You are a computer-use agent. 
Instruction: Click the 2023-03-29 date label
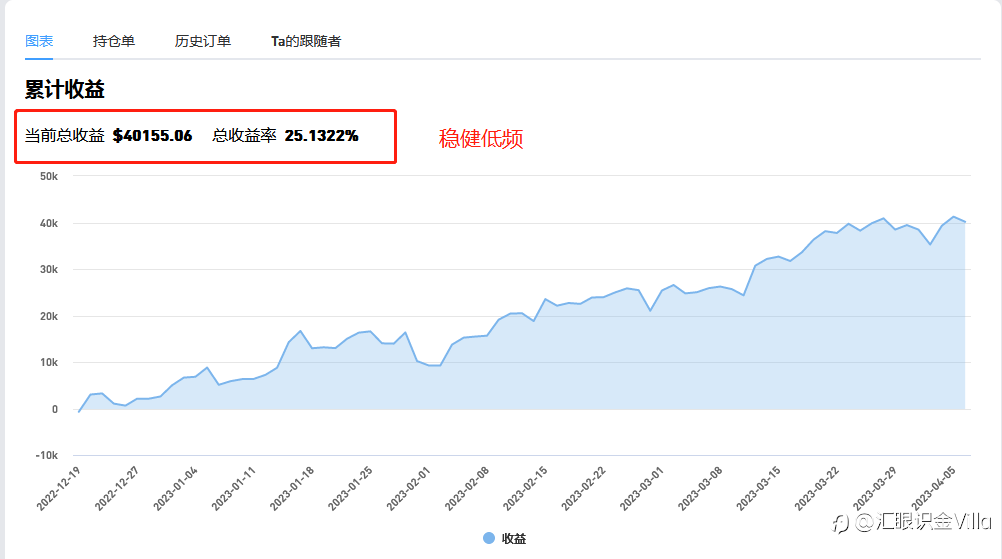(x=875, y=489)
